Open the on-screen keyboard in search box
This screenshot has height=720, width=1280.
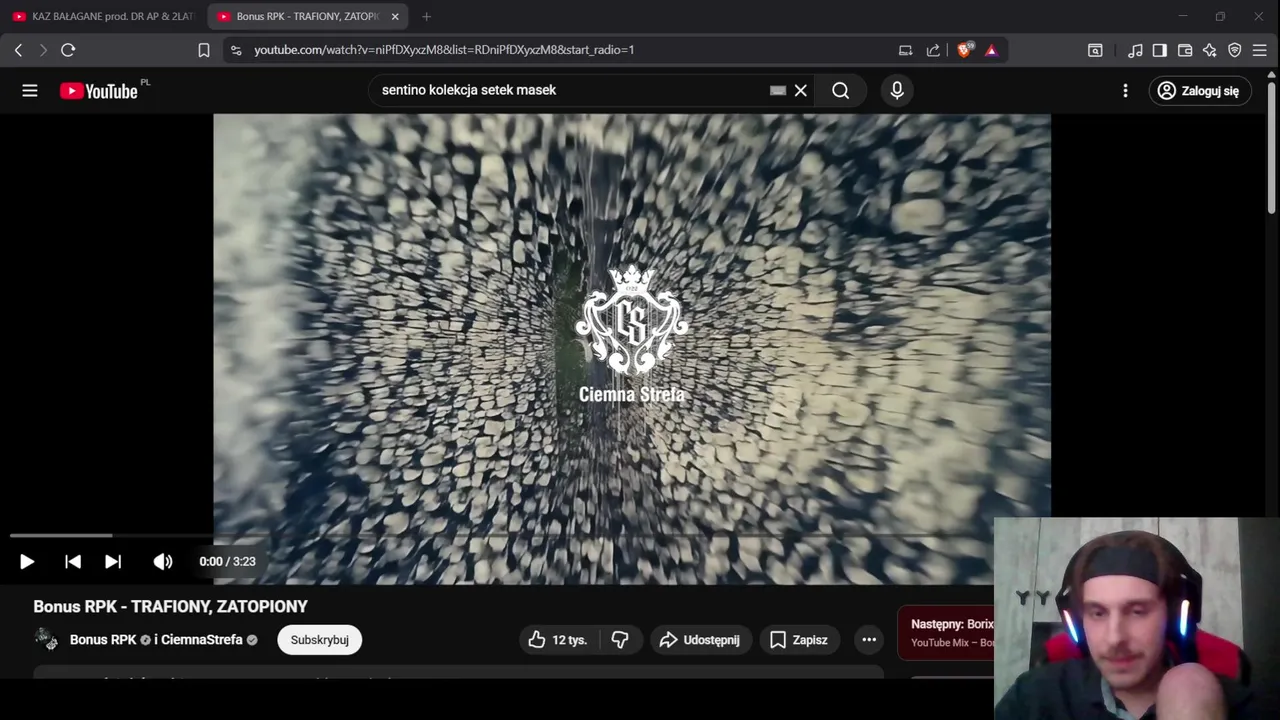click(x=778, y=91)
